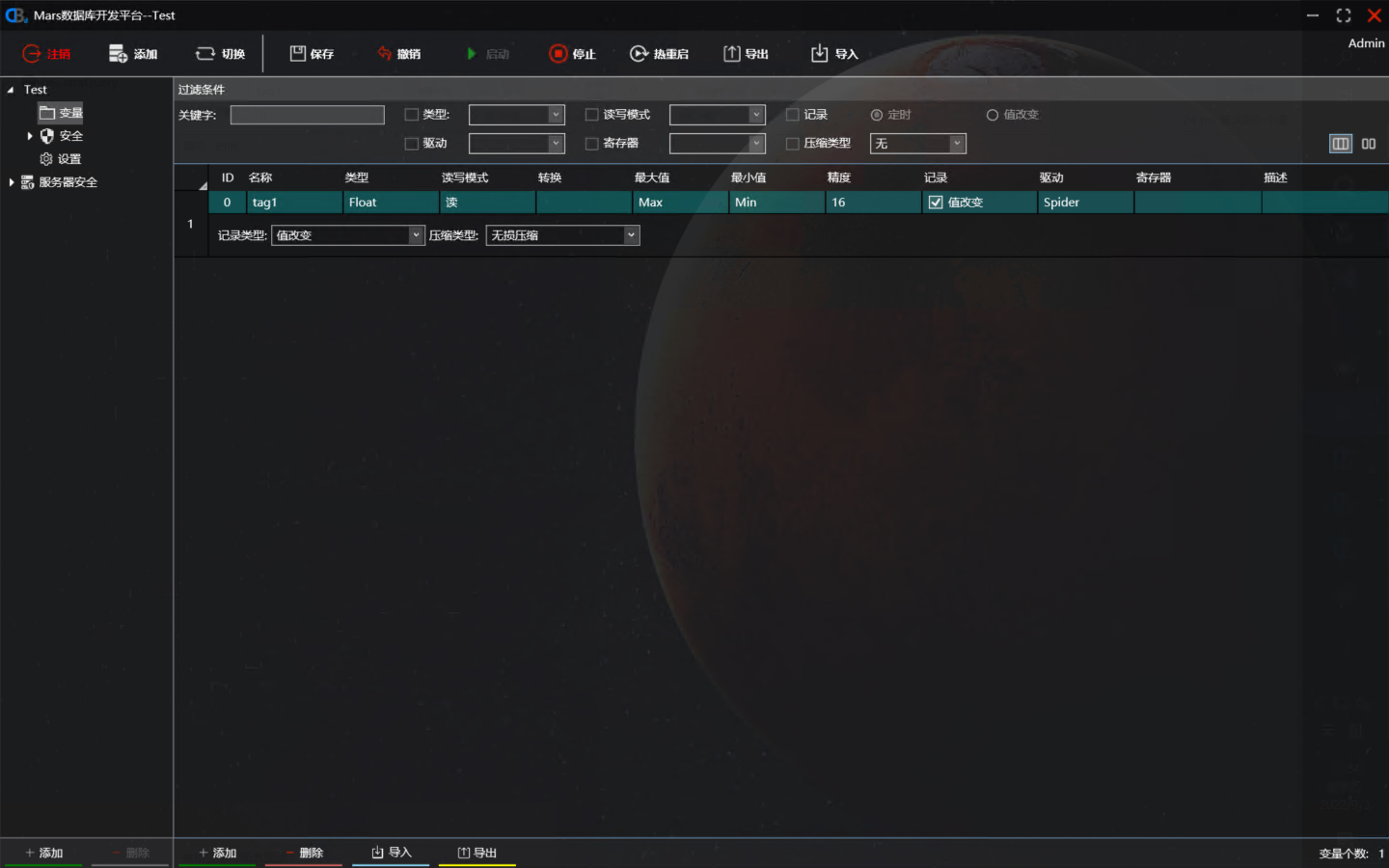
Task: Collapse the Test root tree node arrow
Action: [x=11, y=90]
